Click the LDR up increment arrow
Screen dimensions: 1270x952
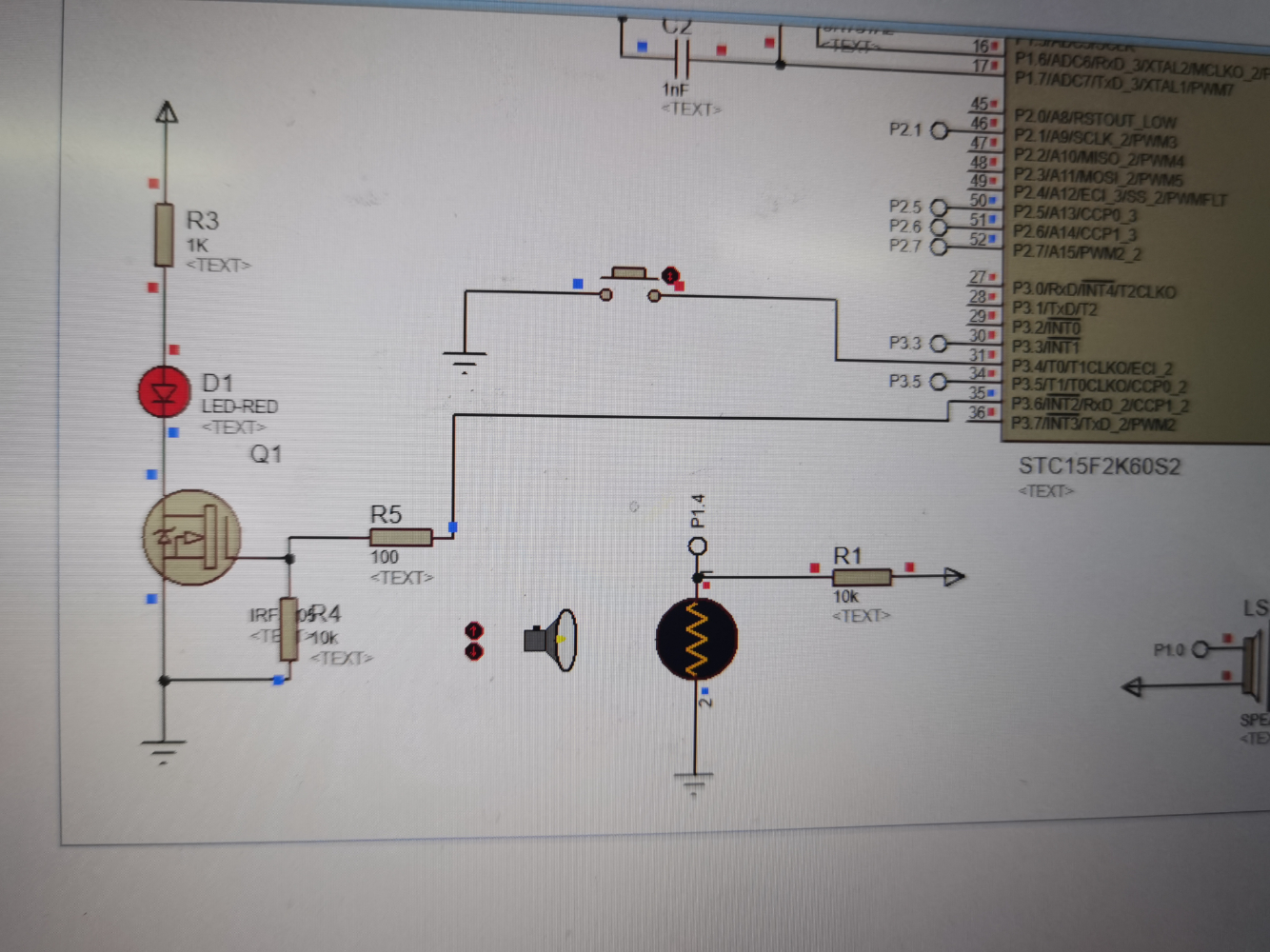(474, 631)
